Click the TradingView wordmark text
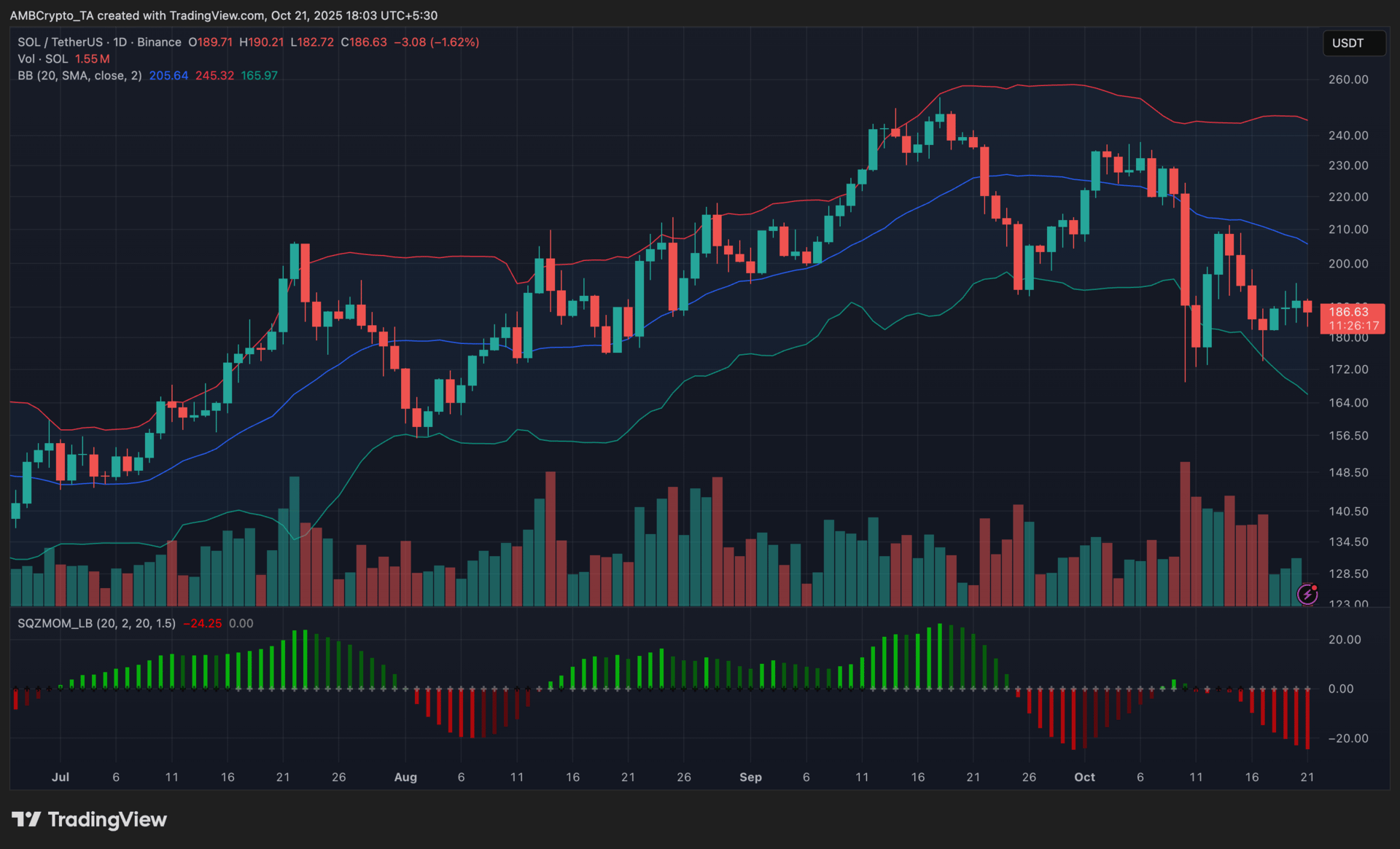Screen dimensions: 1400x849 (x=107, y=819)
